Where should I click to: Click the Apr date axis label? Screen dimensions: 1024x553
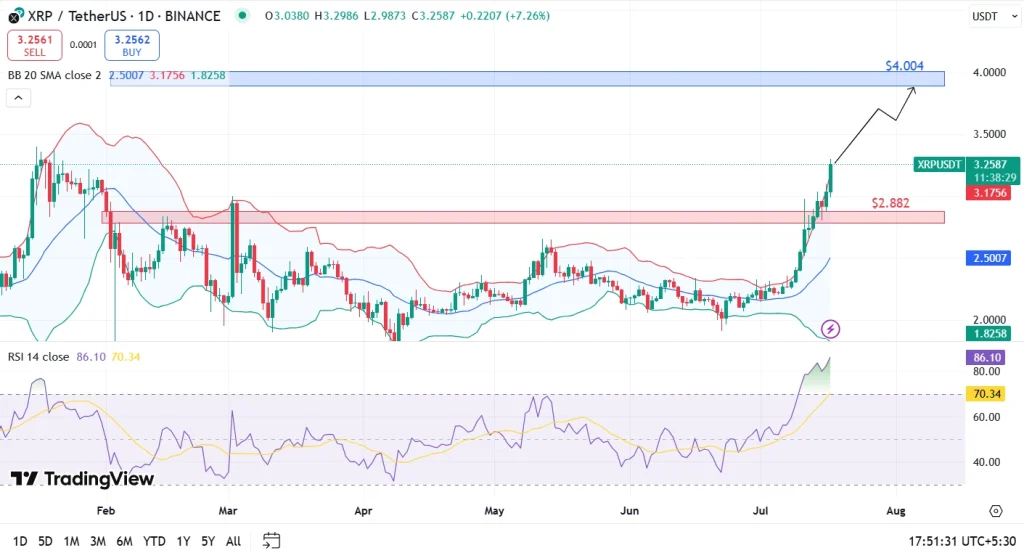pyautogui.click(x=363, y=511)
